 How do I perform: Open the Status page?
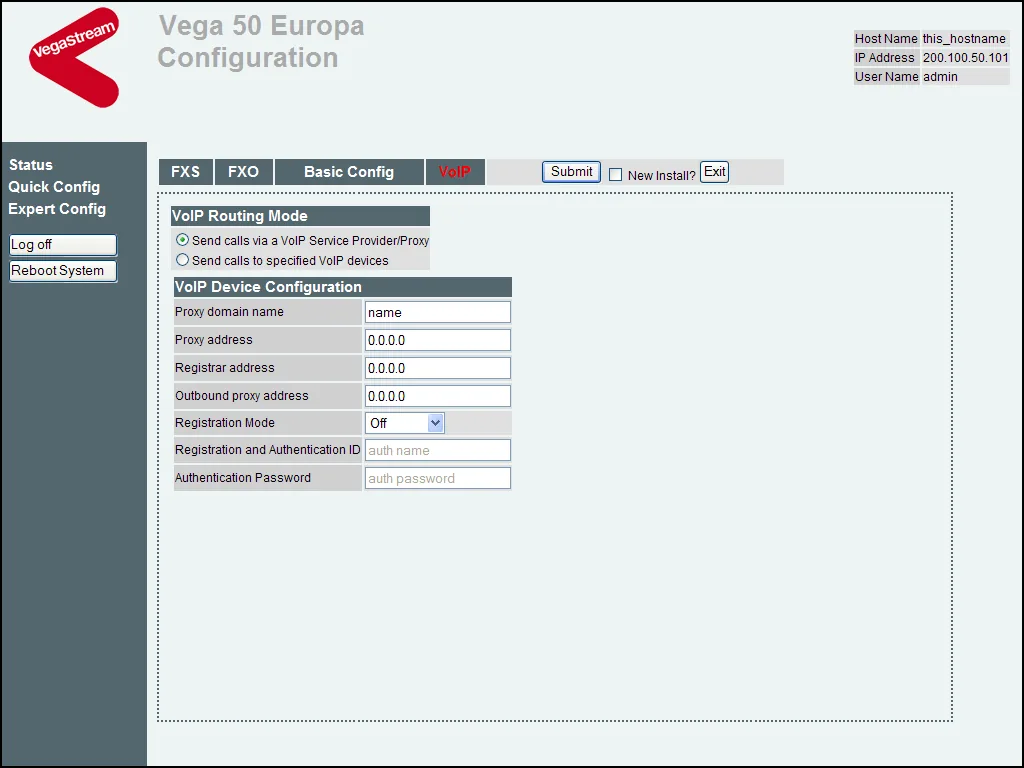coord(31,165)
